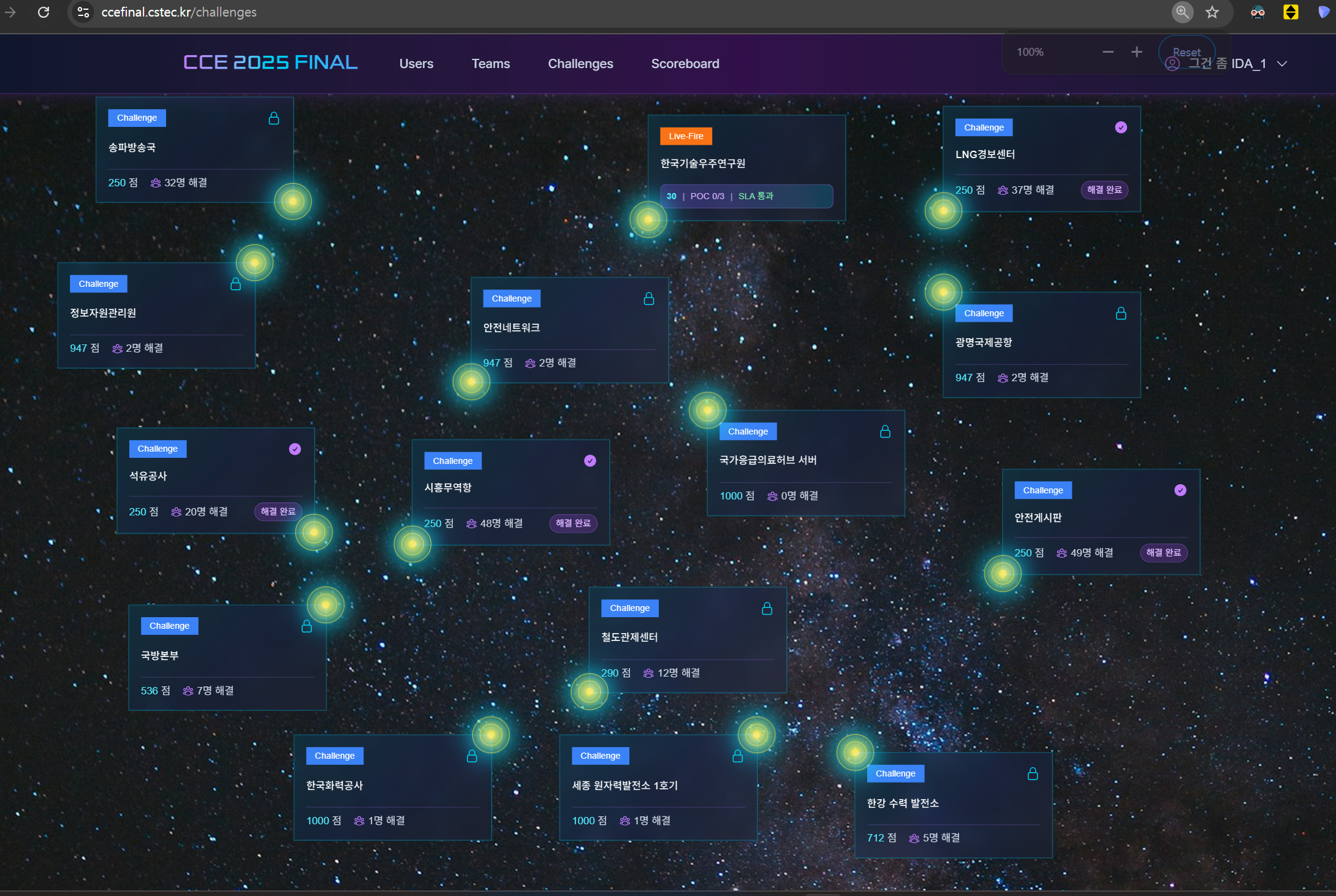Click the solved checkmark on LNG경보센터 card

pos(1121,127)
